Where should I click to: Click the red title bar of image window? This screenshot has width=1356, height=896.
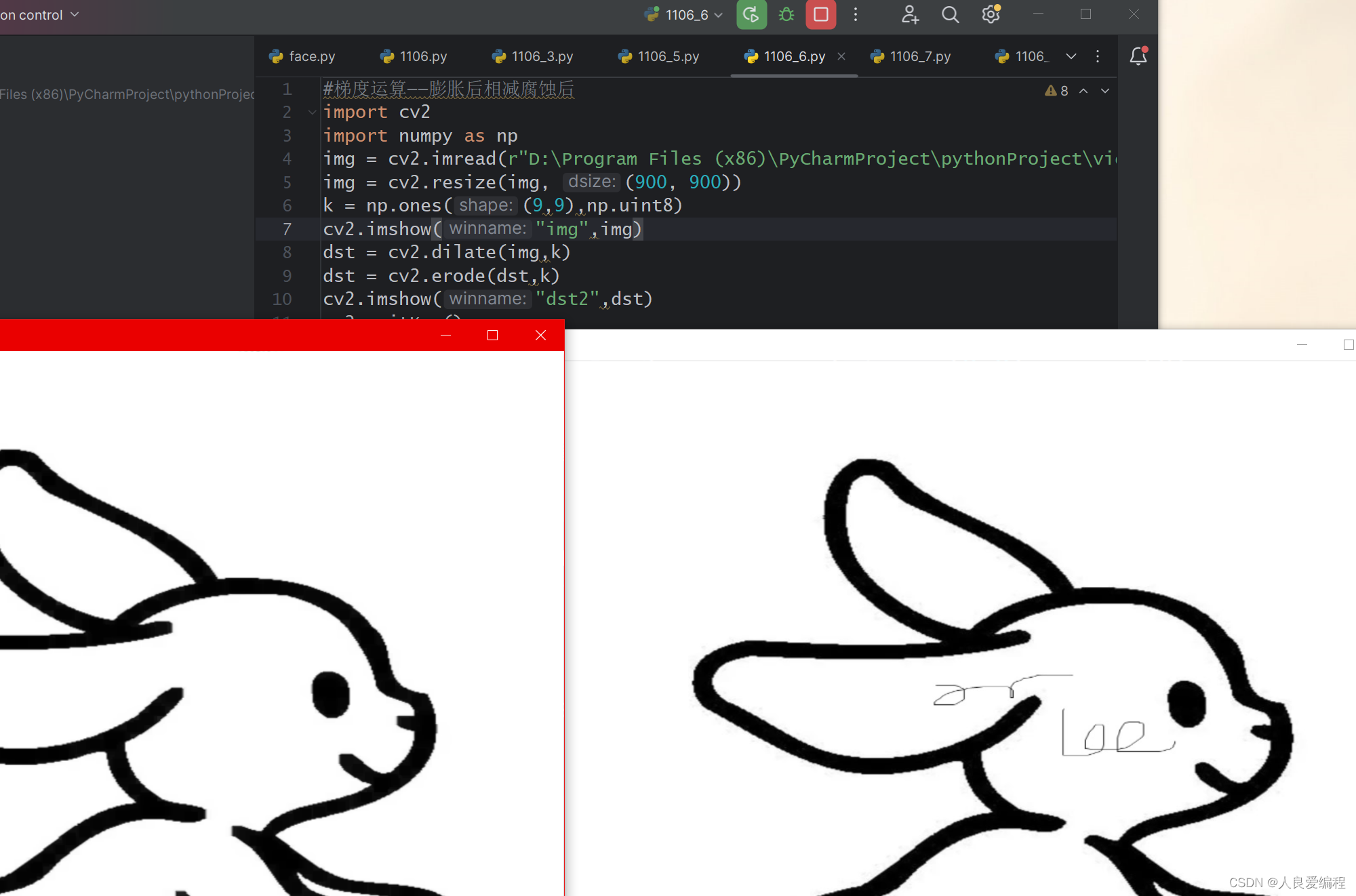click(203, 335)
